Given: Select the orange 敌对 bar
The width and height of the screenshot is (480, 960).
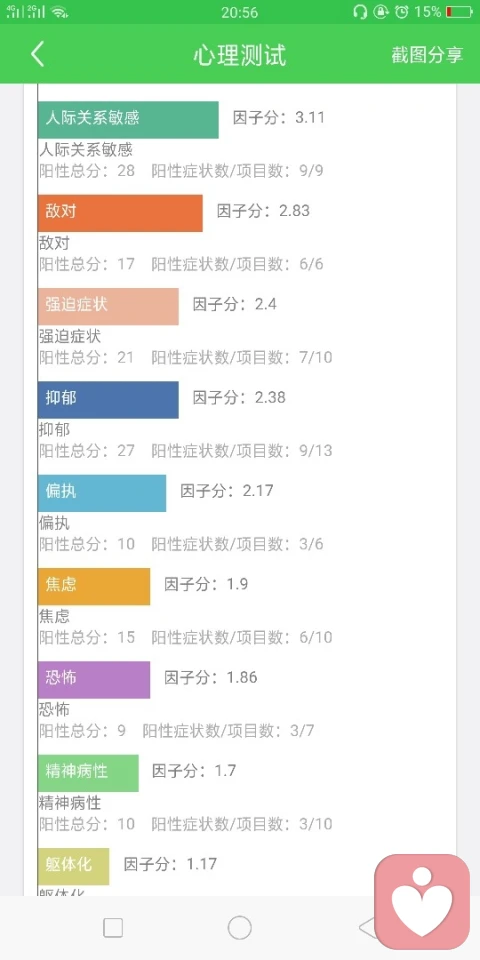Looking at the screenshot, I should click(x=120, y=213).
